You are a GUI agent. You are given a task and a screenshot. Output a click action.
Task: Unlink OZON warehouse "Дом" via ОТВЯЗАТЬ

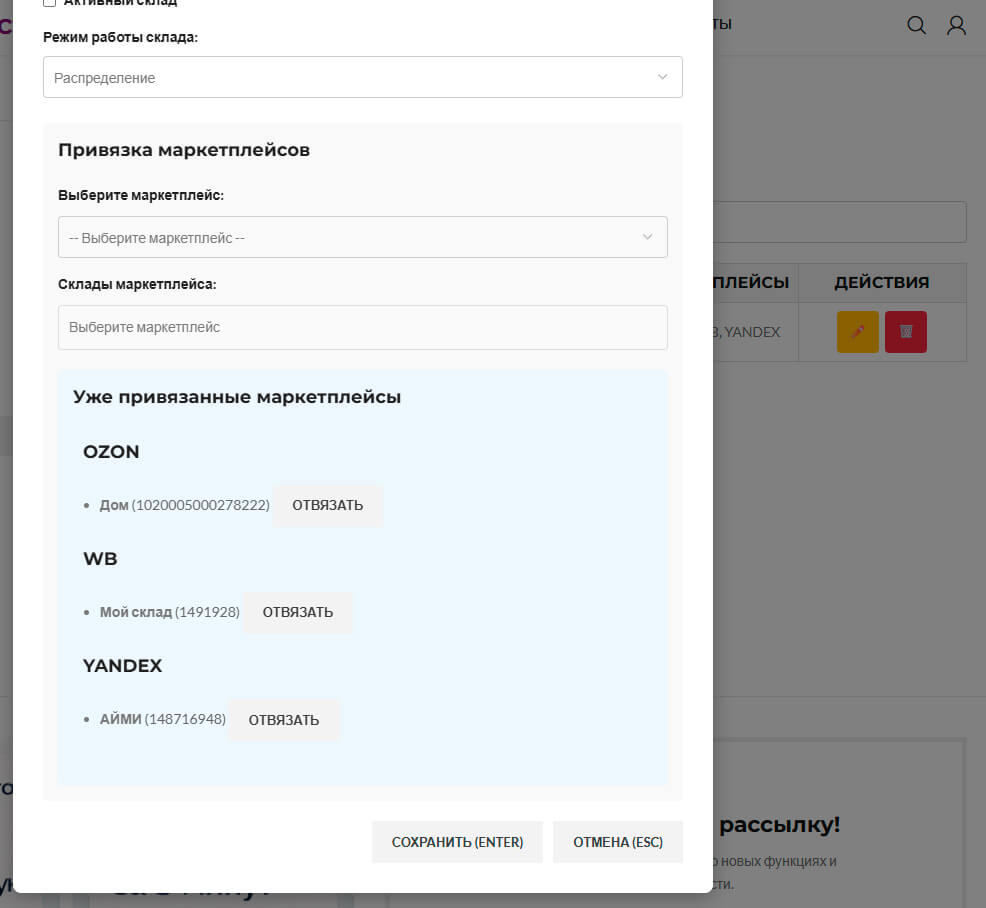pyautogui.click(x=328, y=506)
